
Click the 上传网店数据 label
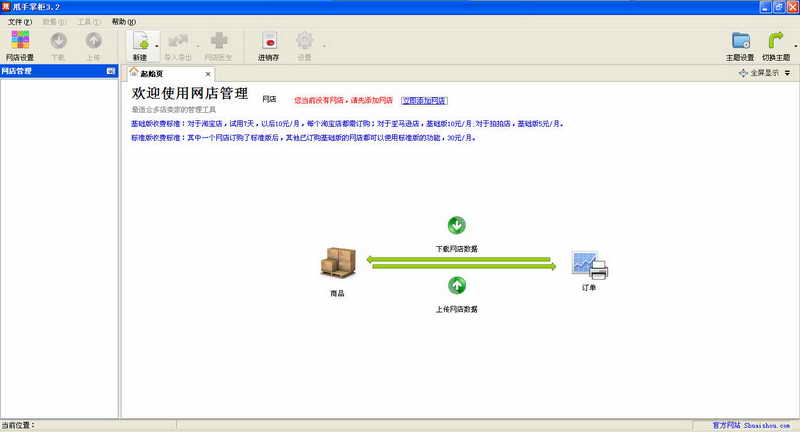click(457, 309)
